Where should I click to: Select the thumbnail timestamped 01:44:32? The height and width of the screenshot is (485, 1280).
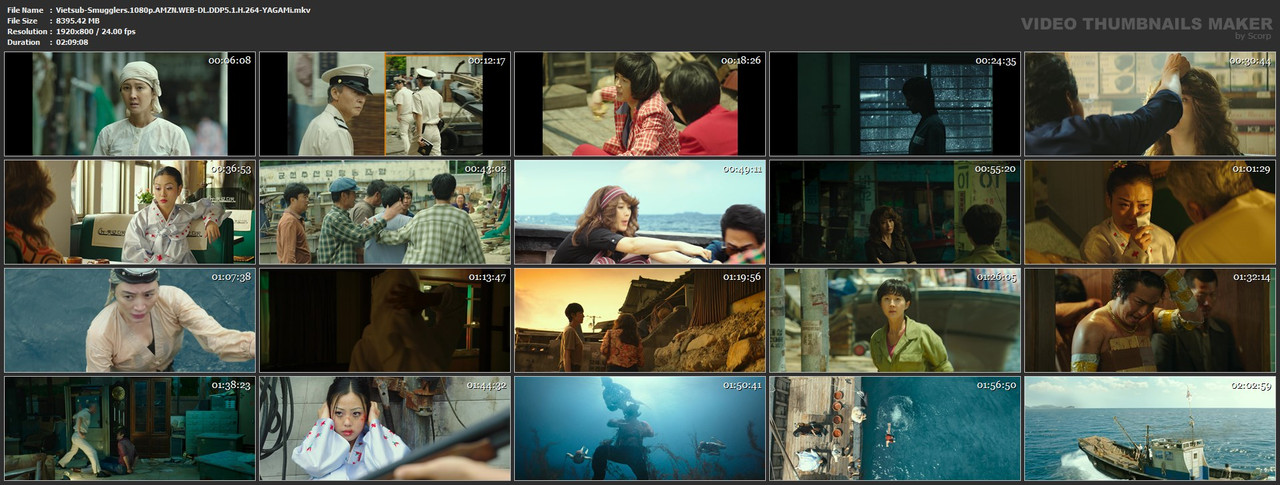coord(385,428)
